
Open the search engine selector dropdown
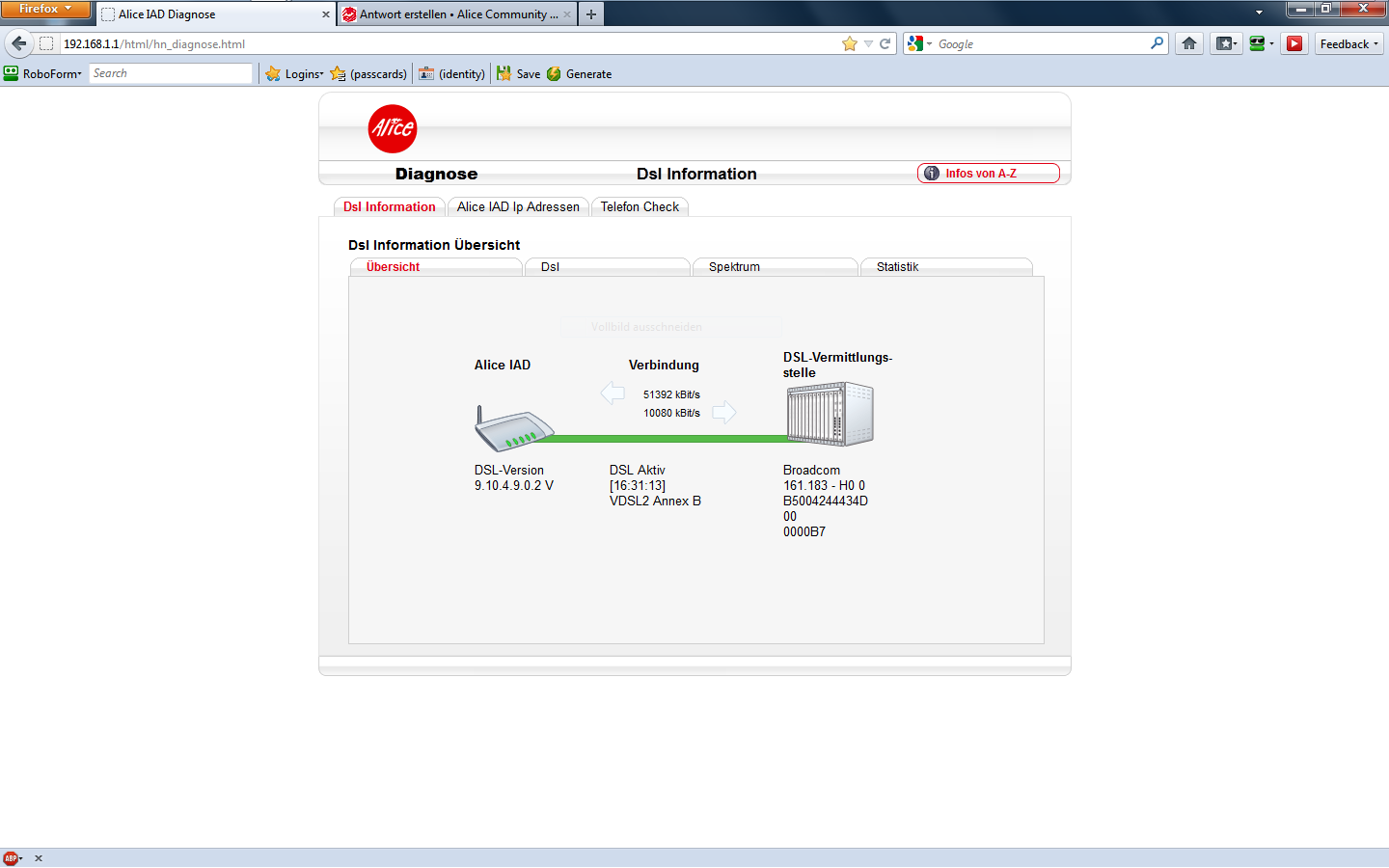pos(919,43)
